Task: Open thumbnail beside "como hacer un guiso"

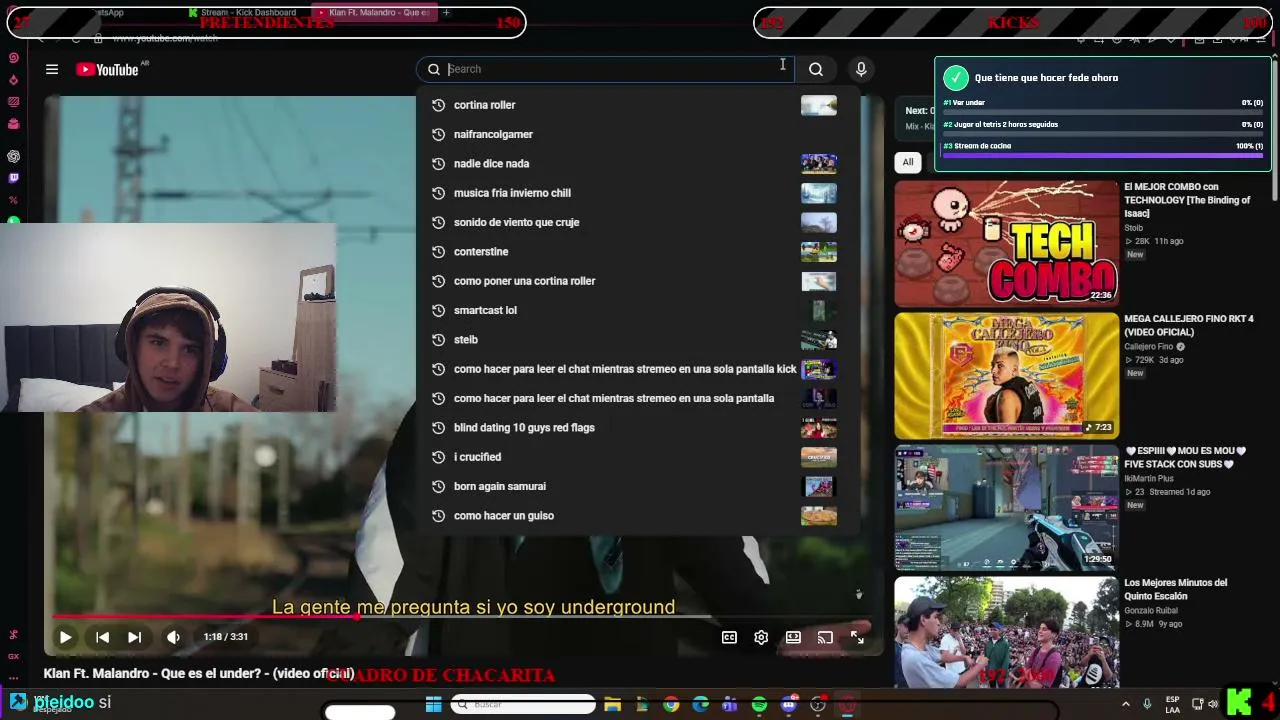Action: click(x=819, y=515)
